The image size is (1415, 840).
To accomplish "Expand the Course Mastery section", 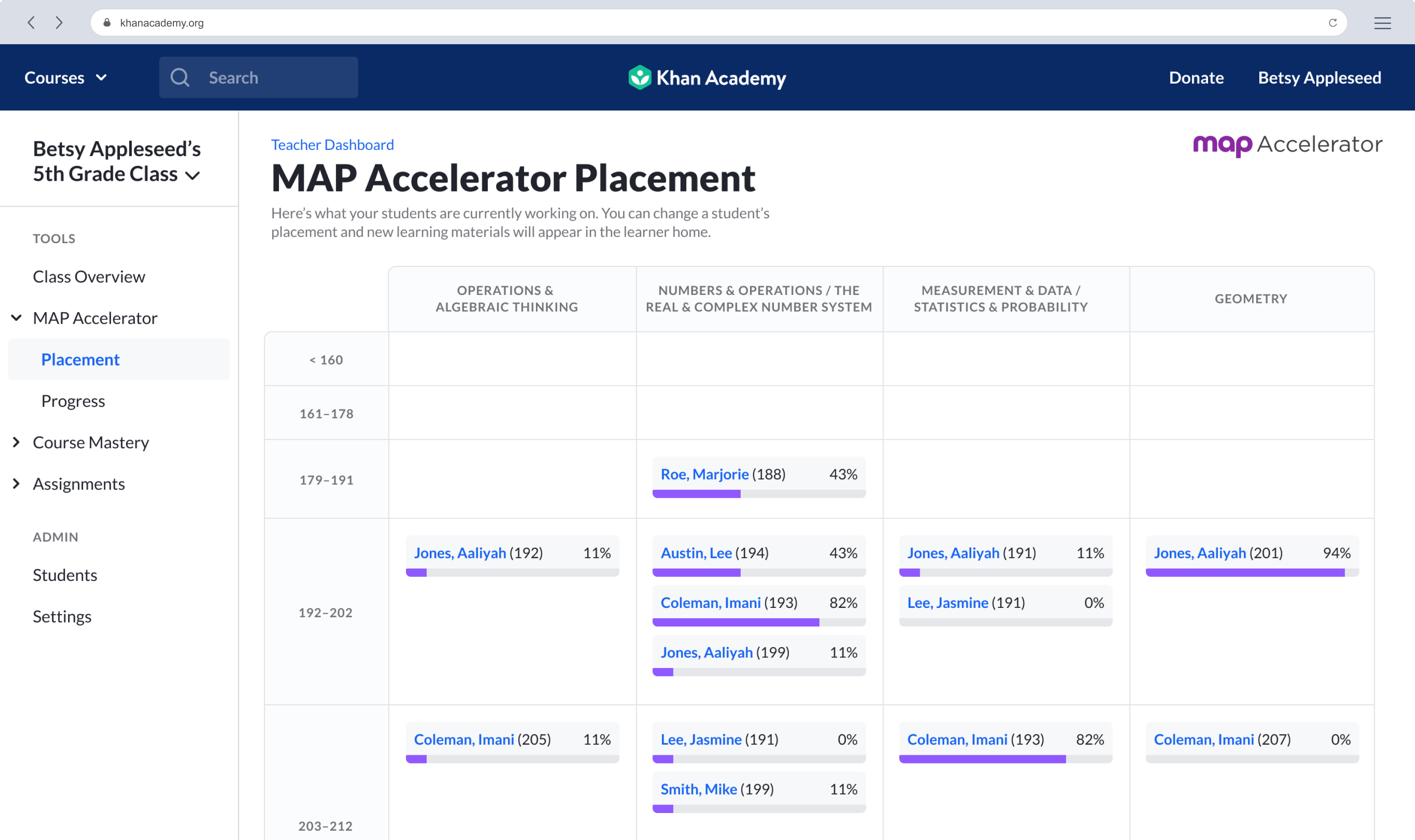I will click(x=16, y=442).
